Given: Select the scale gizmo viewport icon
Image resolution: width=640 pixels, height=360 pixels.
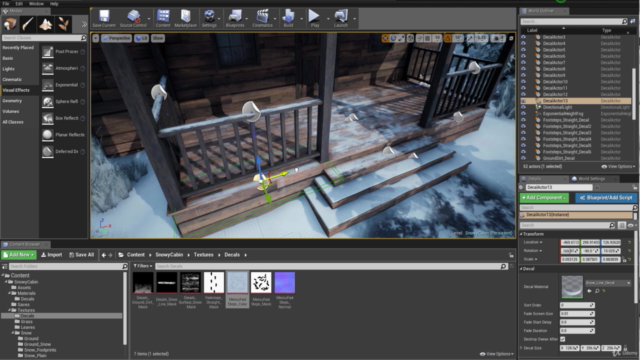Looking at the screenshot, I should click(x=401, y=38).
